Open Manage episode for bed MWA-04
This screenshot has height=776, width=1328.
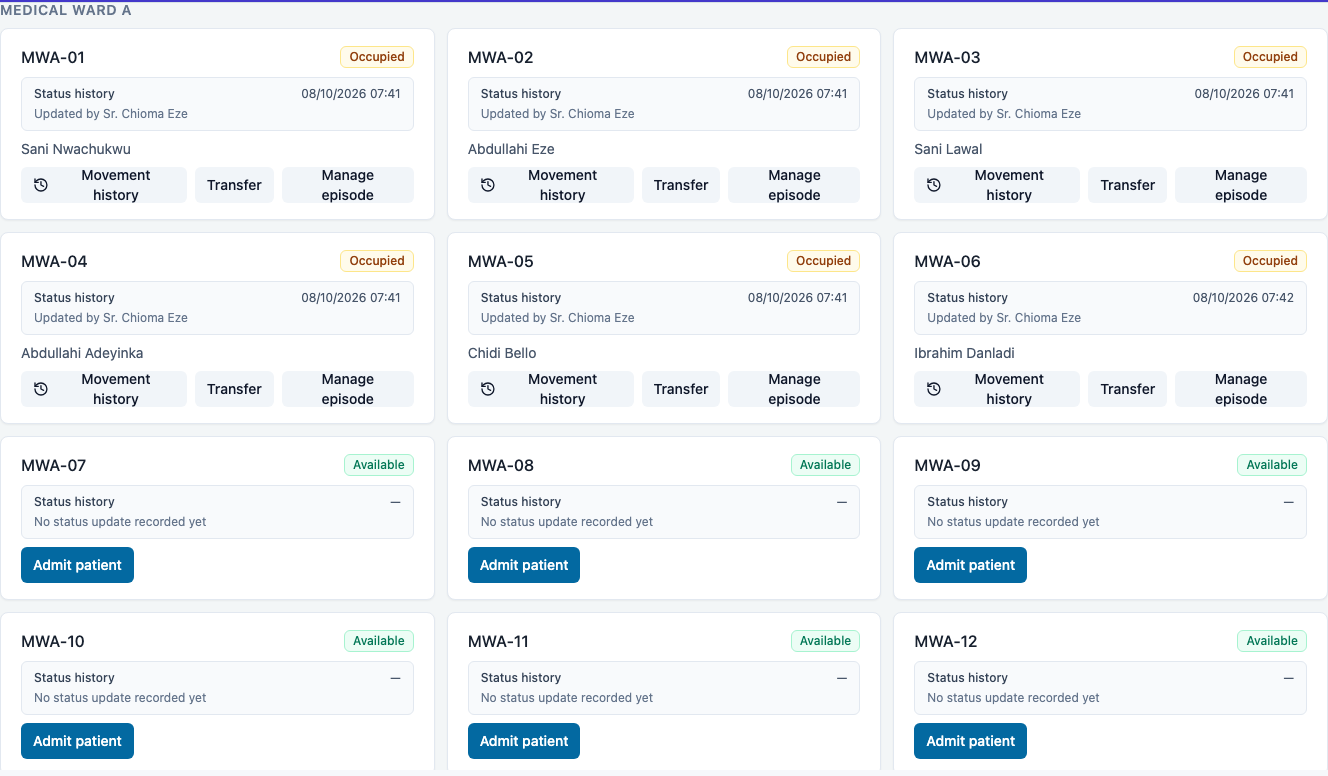click(348, 389)
